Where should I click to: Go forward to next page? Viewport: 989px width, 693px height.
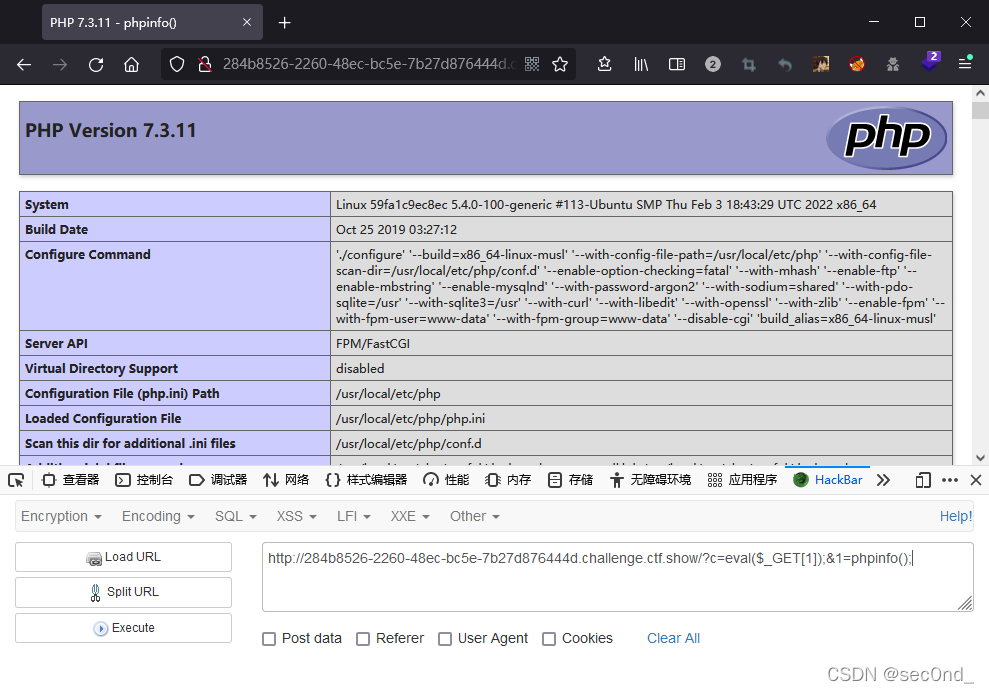(x=60, y=64)
